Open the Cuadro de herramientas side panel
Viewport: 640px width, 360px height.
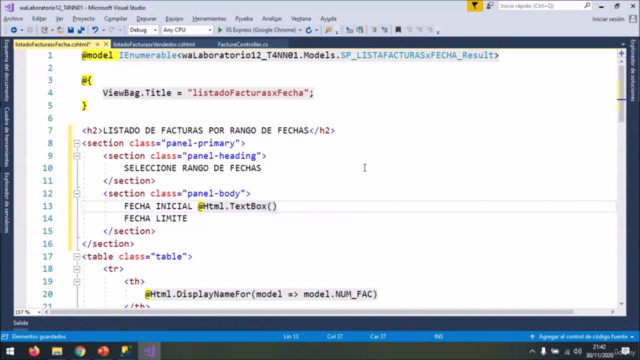point(7,137)
